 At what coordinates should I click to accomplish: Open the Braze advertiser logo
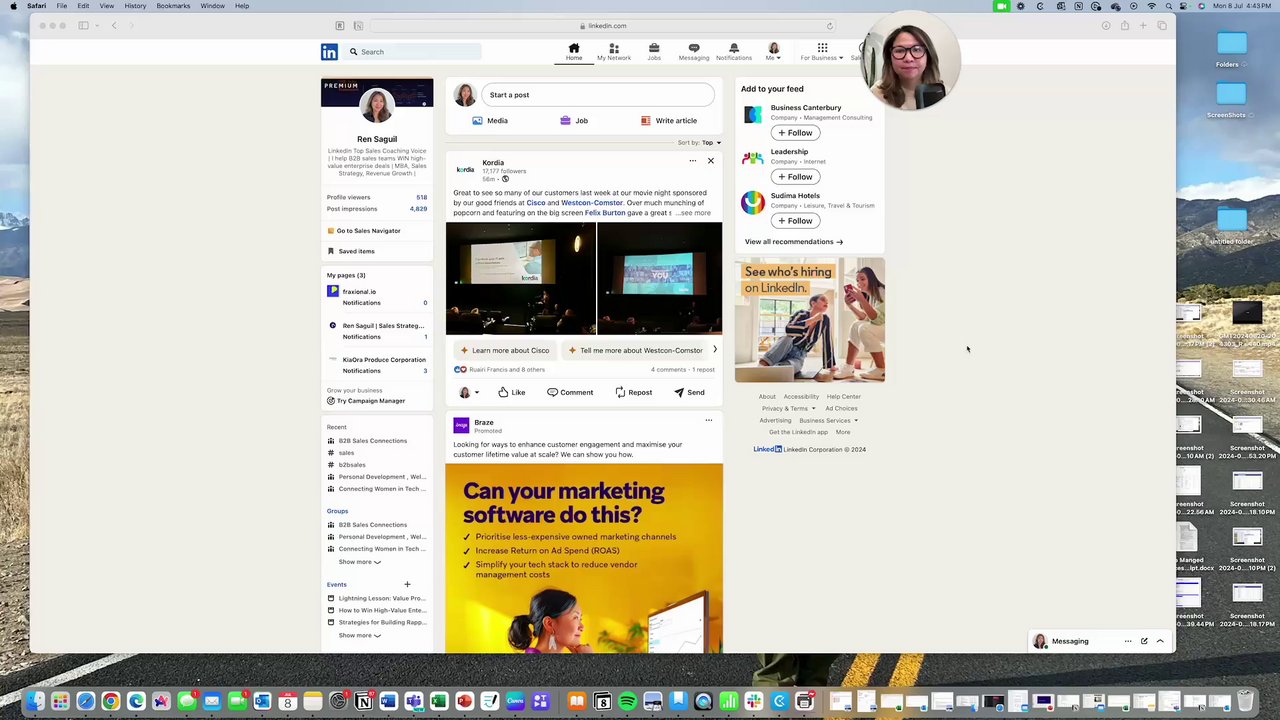click(x=461, y=426)
